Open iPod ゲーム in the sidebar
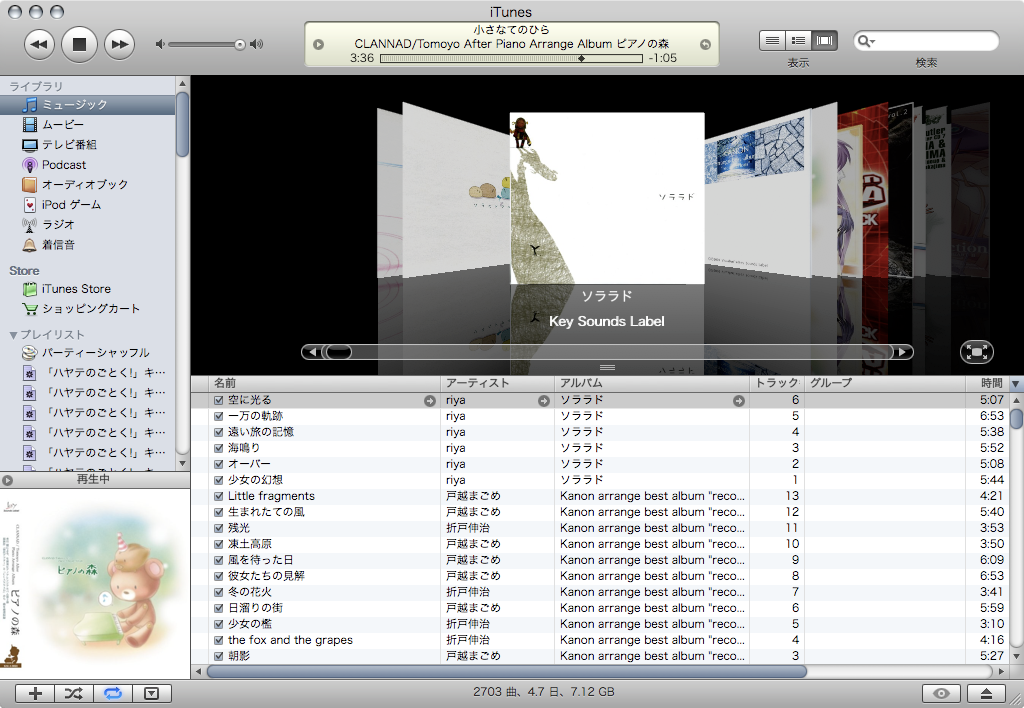Screen dimensions: 1024x708 point(88,204)
